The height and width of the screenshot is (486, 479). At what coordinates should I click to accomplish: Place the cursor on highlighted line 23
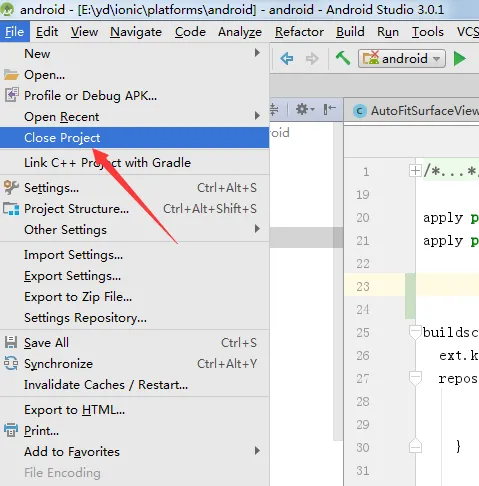point(447,286)
